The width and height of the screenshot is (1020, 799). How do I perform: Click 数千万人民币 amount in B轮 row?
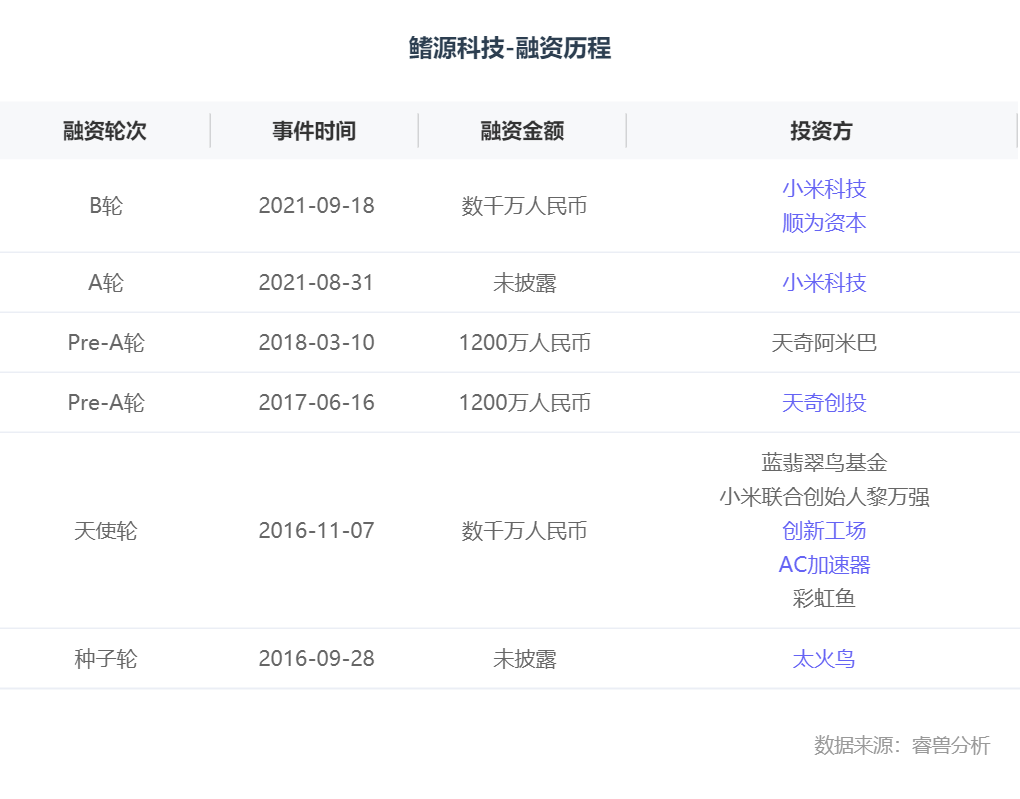524,206
